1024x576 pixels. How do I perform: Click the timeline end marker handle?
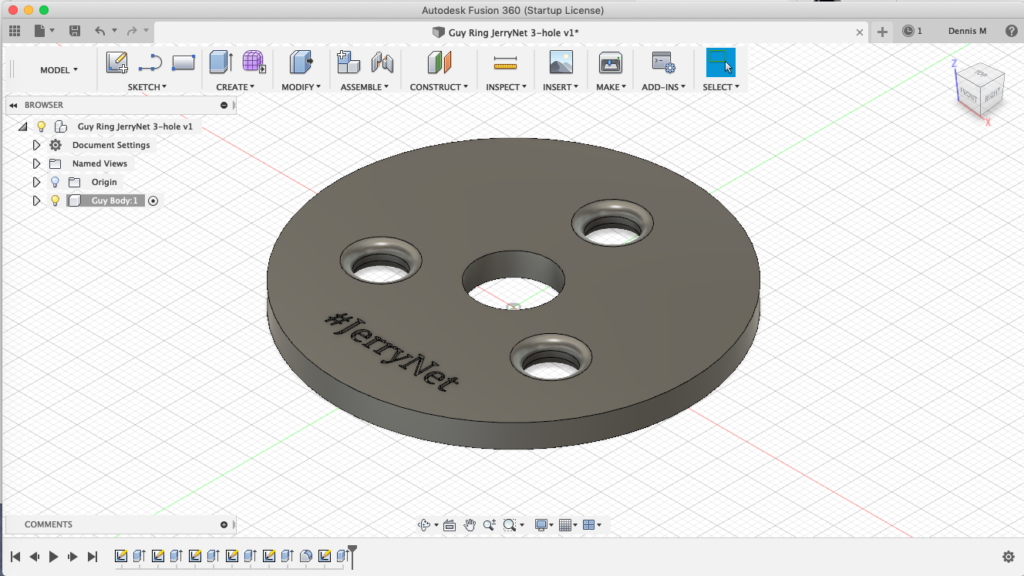[x=352, y=555]
